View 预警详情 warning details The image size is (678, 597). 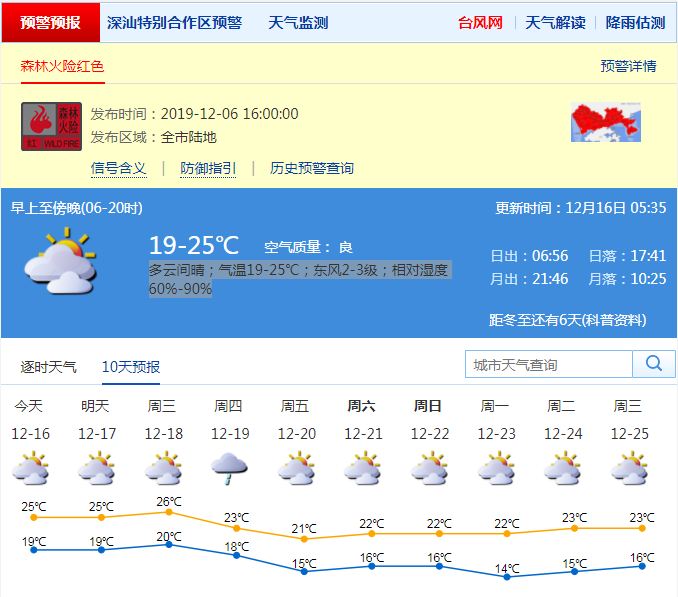coord(628,66)
